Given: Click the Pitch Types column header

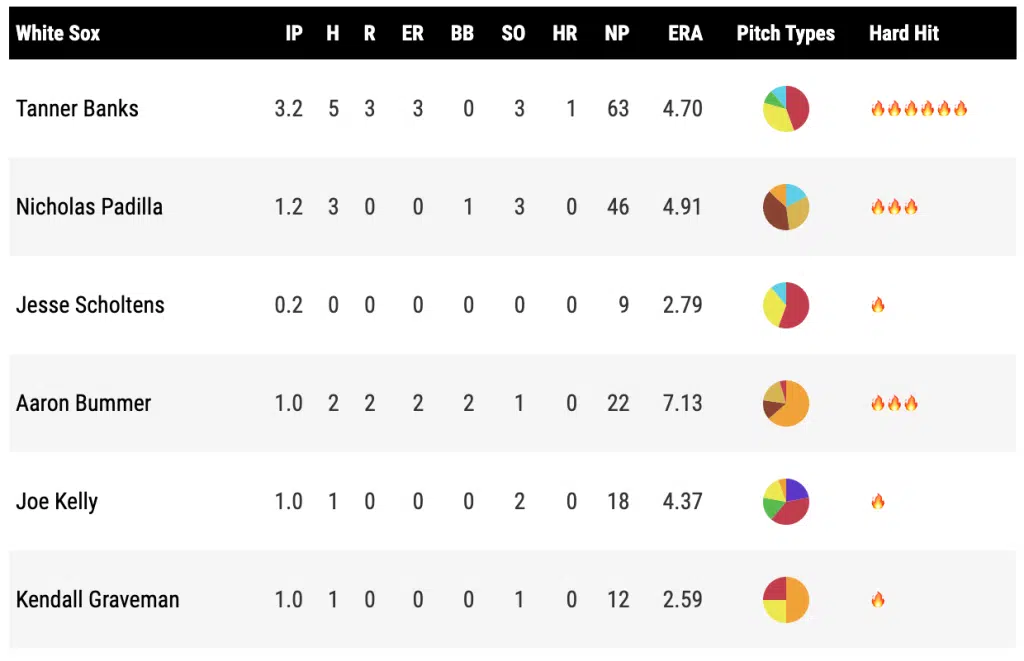Looking at the screenshot, I should [x=785, y=33].
